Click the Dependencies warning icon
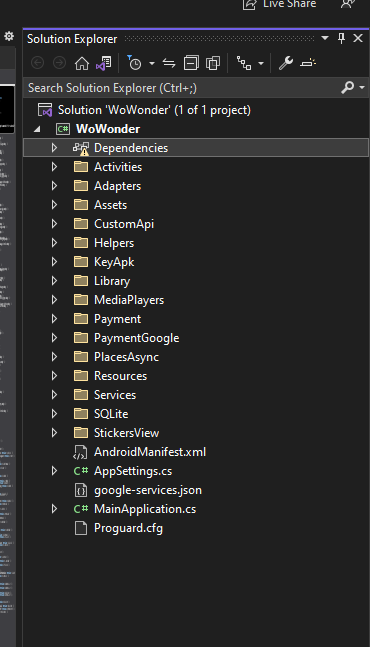The image size is (370, 647). point(81,148)
